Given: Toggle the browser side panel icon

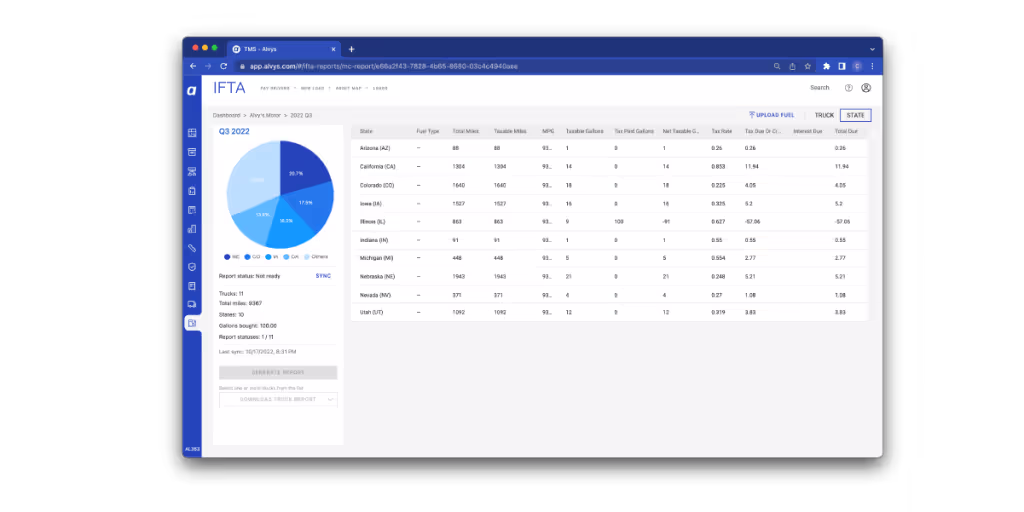Looking at the screenshot, I should tap(842, 66).
